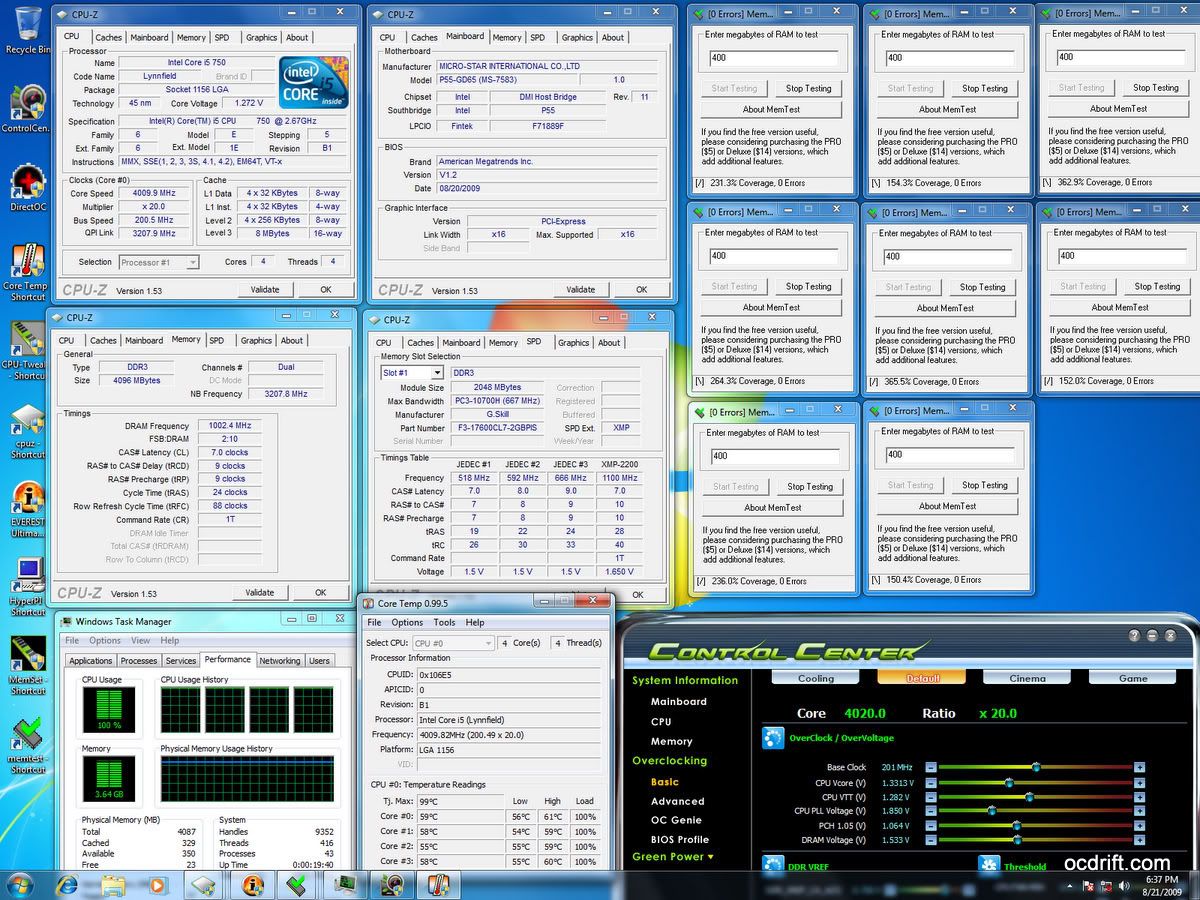1200x900 pixels.
Task: Open the Select CPU dropdown in Core Temp
Action: pyautogui.click(x=453, y=643)
